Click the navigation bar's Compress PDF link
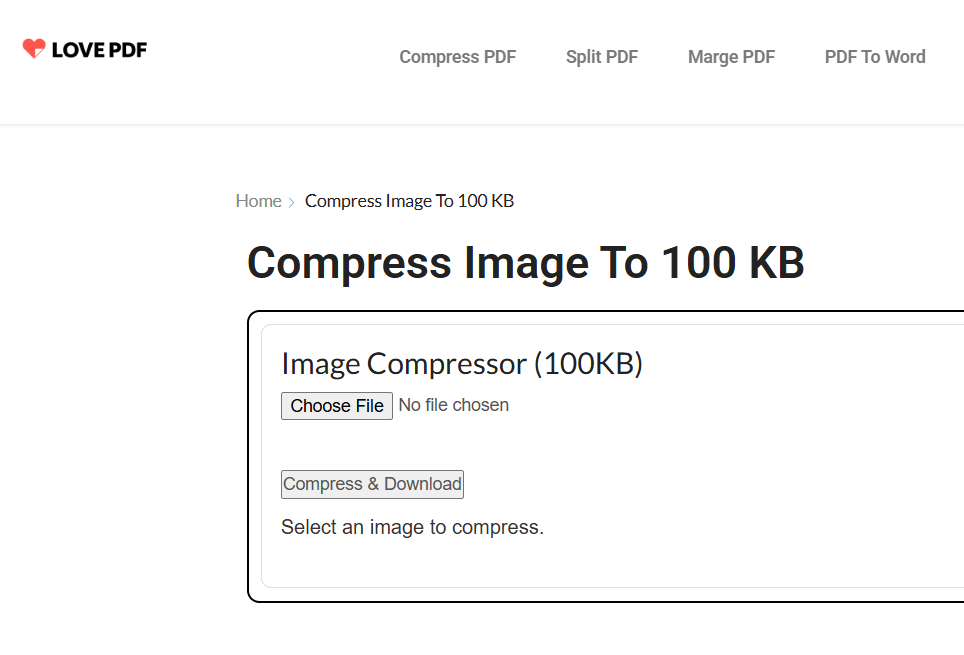964x655 pixels. tap(457, 57)
